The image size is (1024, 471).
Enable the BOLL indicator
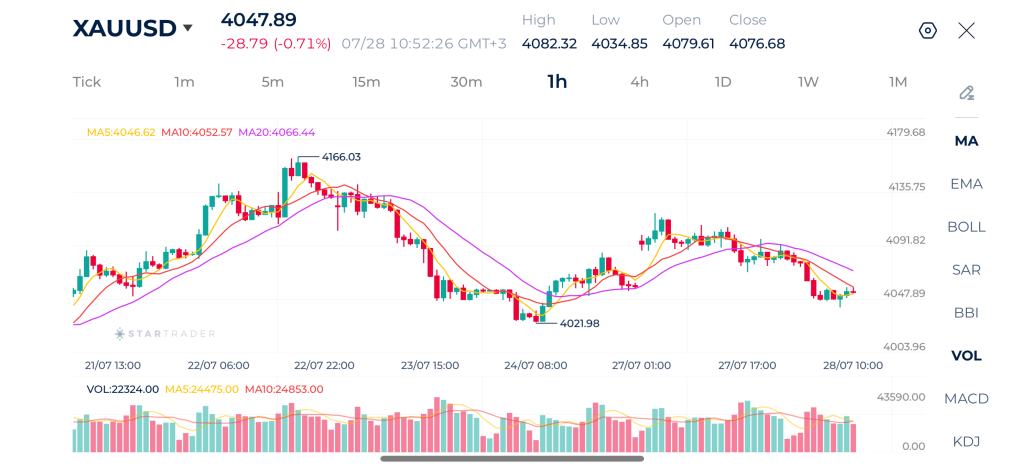coord(966,227)
